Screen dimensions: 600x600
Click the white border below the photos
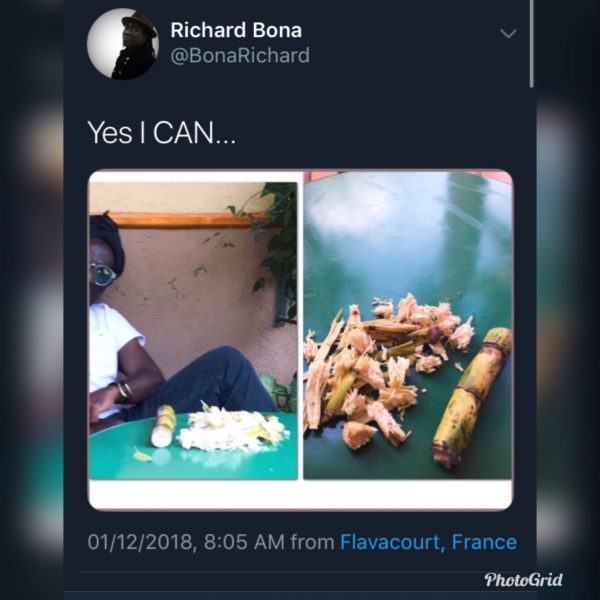pos(300,494)
